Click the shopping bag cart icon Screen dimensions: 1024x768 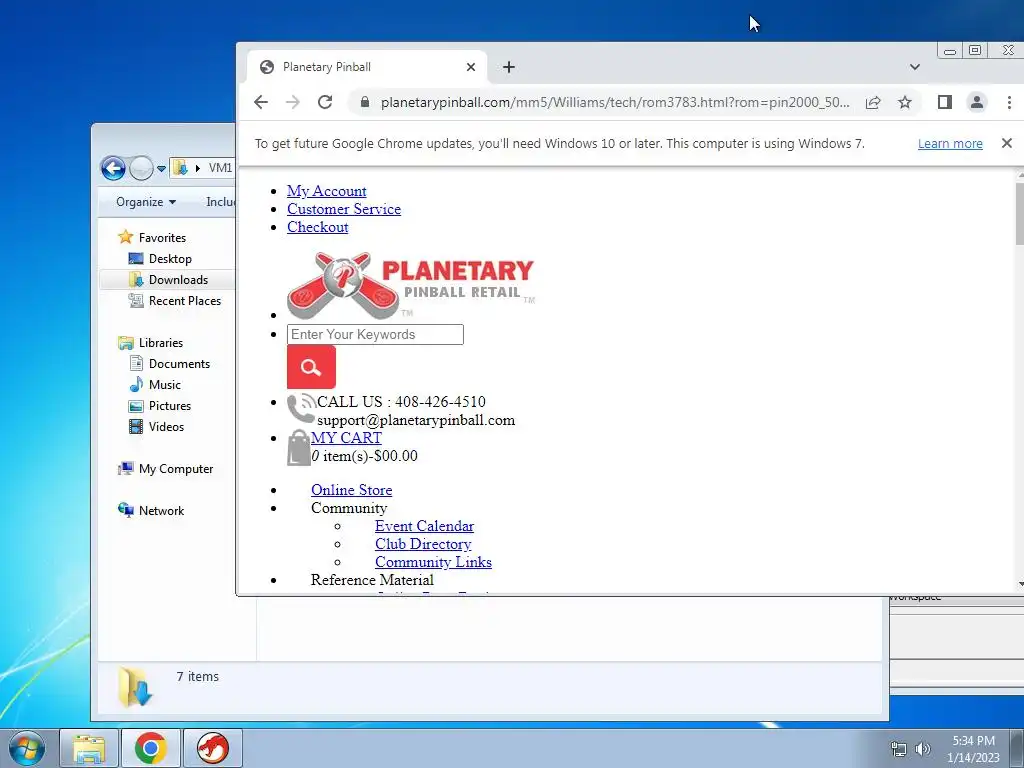point(298,447)
